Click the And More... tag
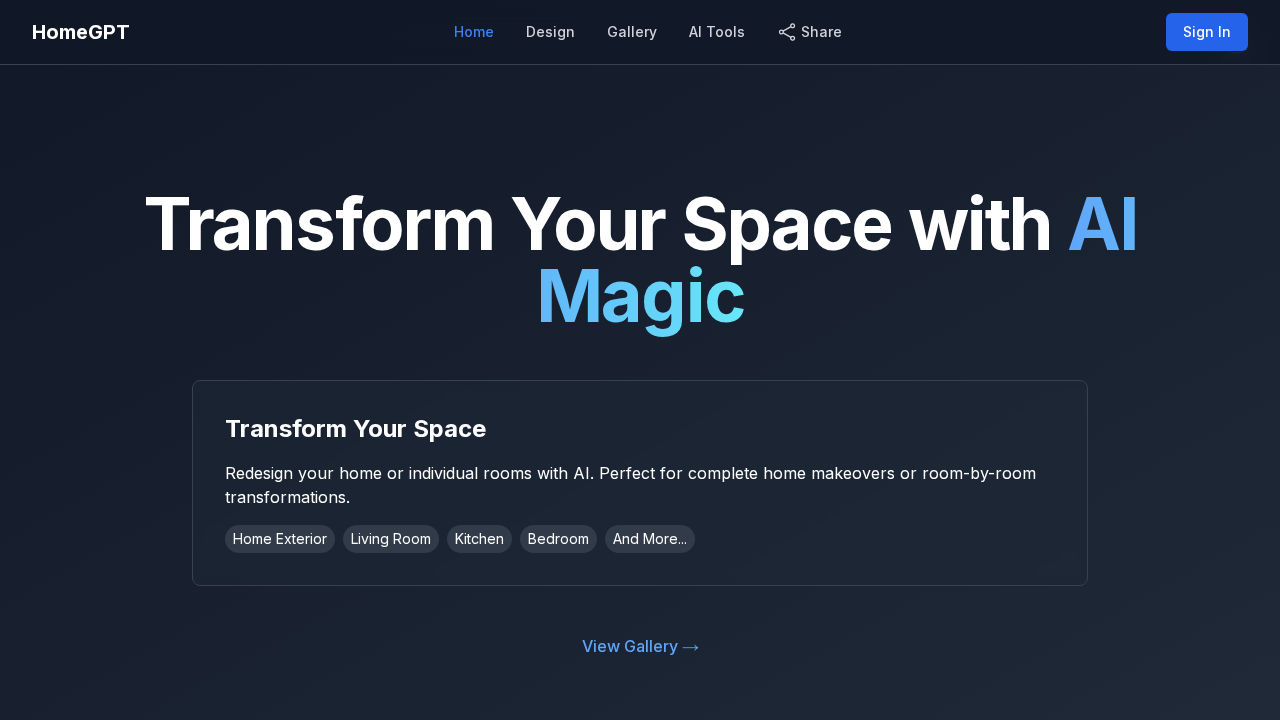 coord(649,539)
